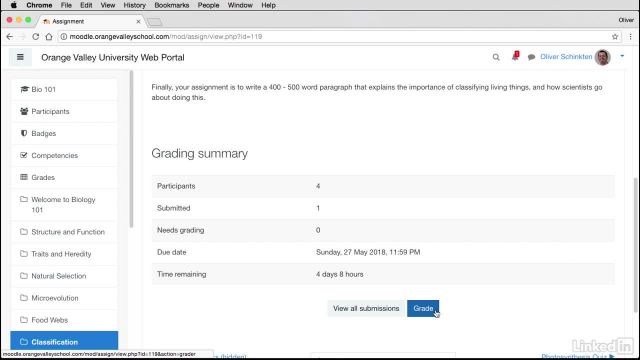Open the Edit menu
Viewport: 640px width, 360px height.
[x=86, y=5]
